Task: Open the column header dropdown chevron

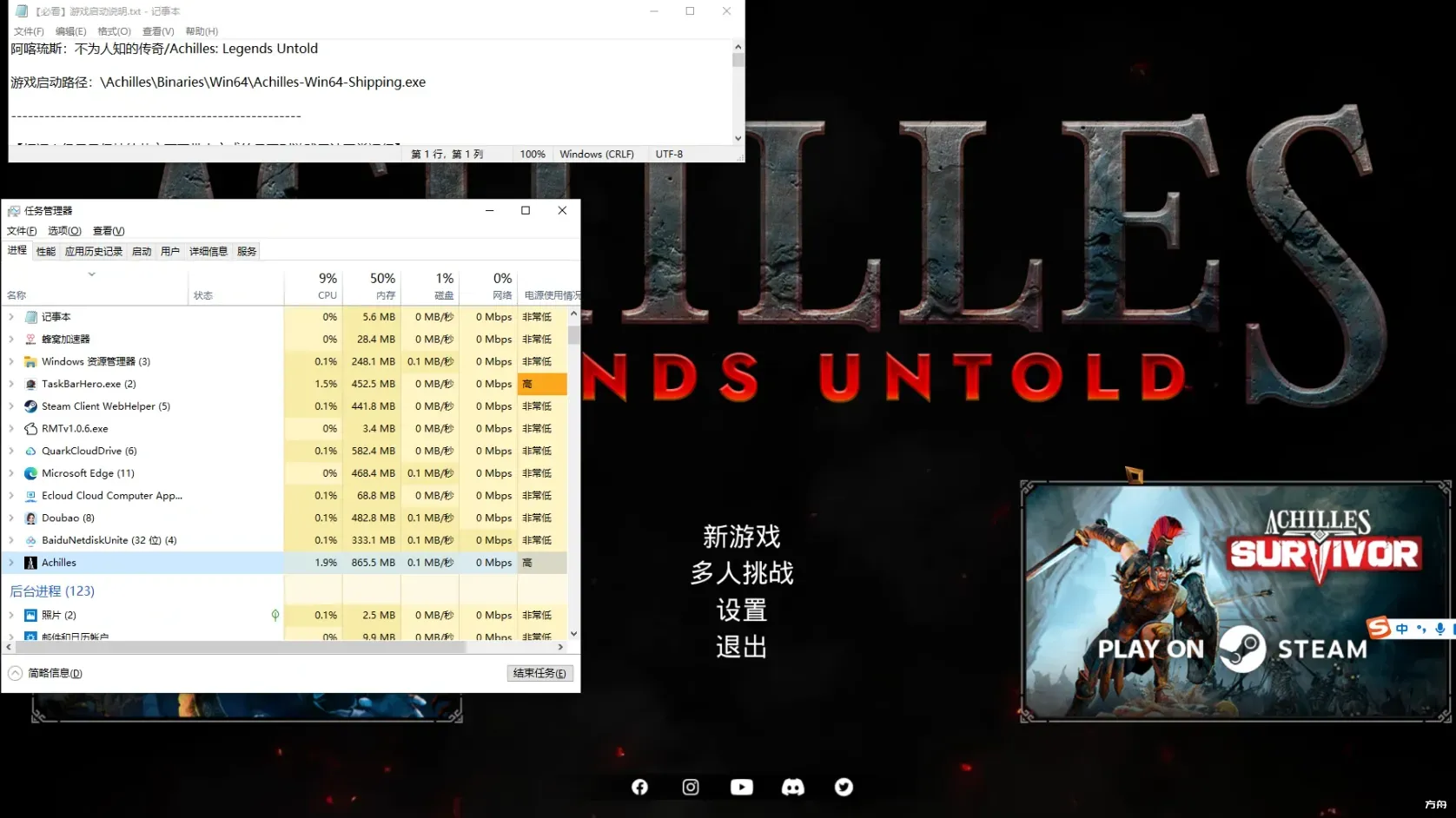Action: click(91, 274)
